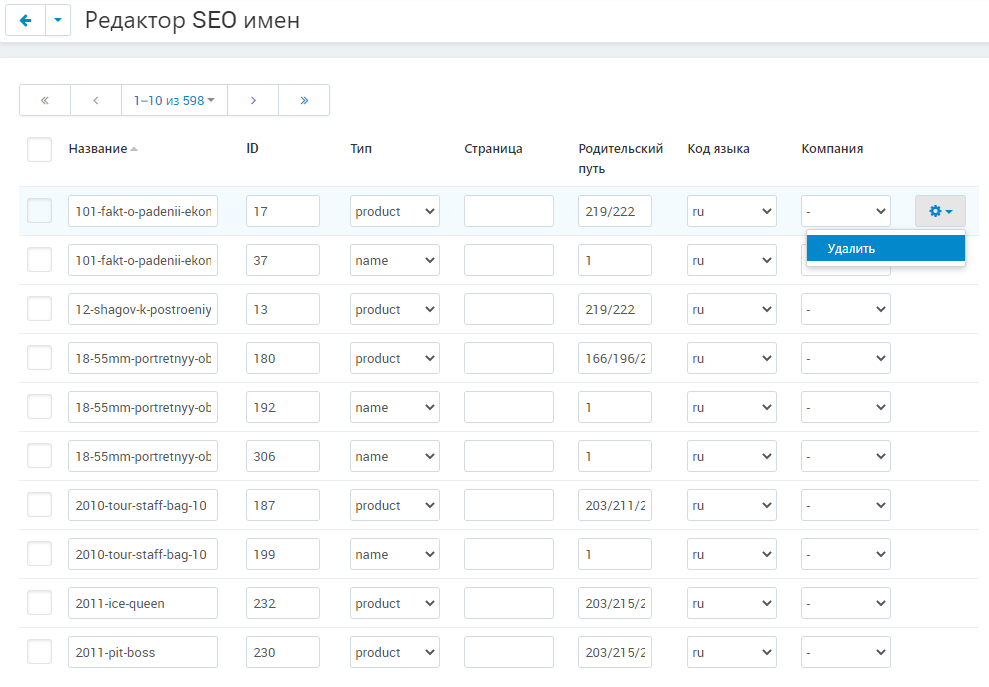Viewport: 989px width, 687px height.
Task: Open the Тип dropdown for ID 230
Action: coord(395,652)
